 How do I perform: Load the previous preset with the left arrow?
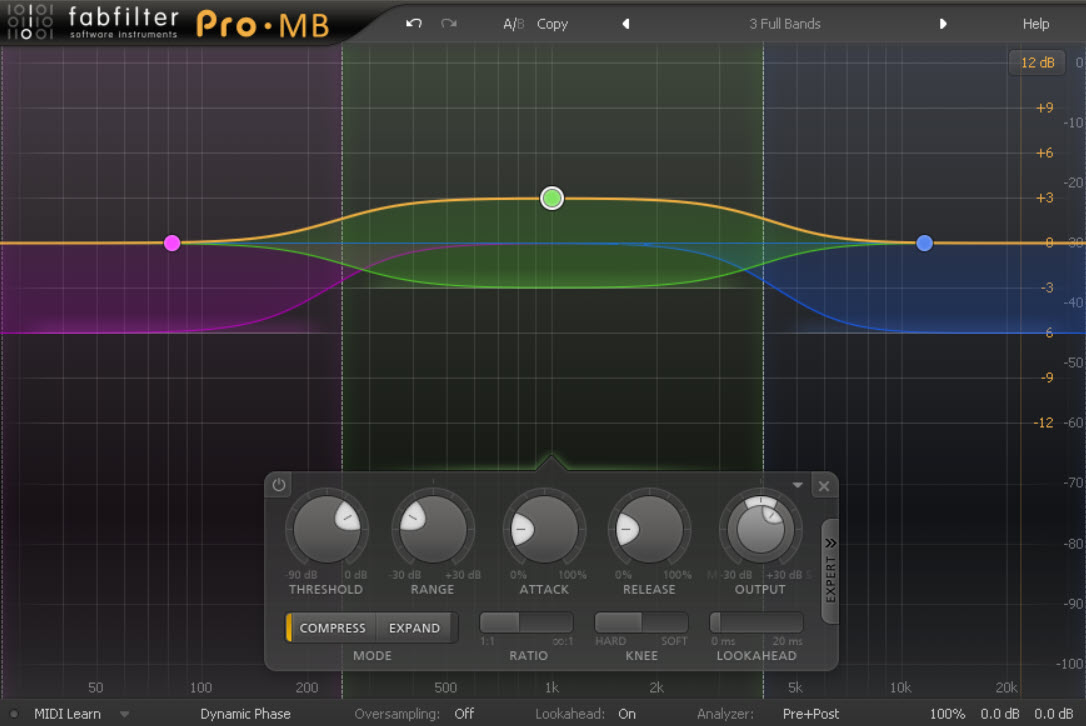pos(625,24)
